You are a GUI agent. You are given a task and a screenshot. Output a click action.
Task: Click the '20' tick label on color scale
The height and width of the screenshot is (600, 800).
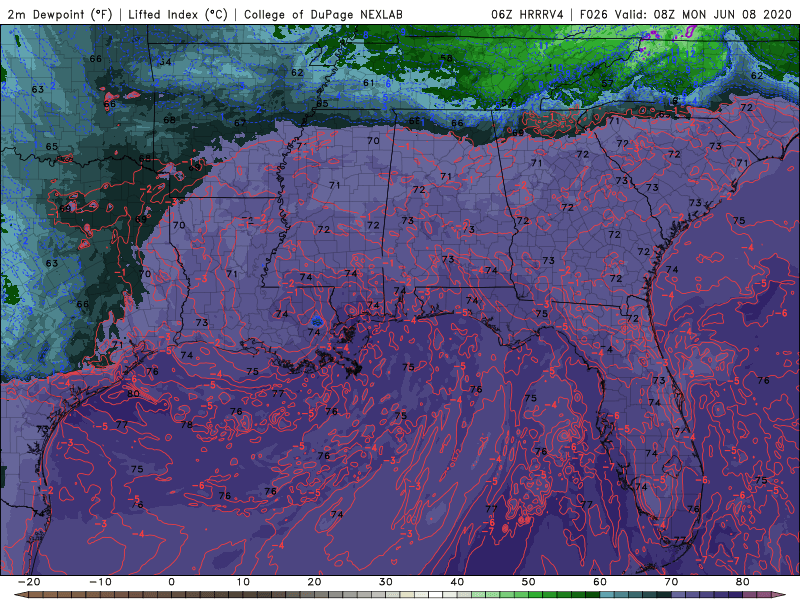(x=314, y=582)
